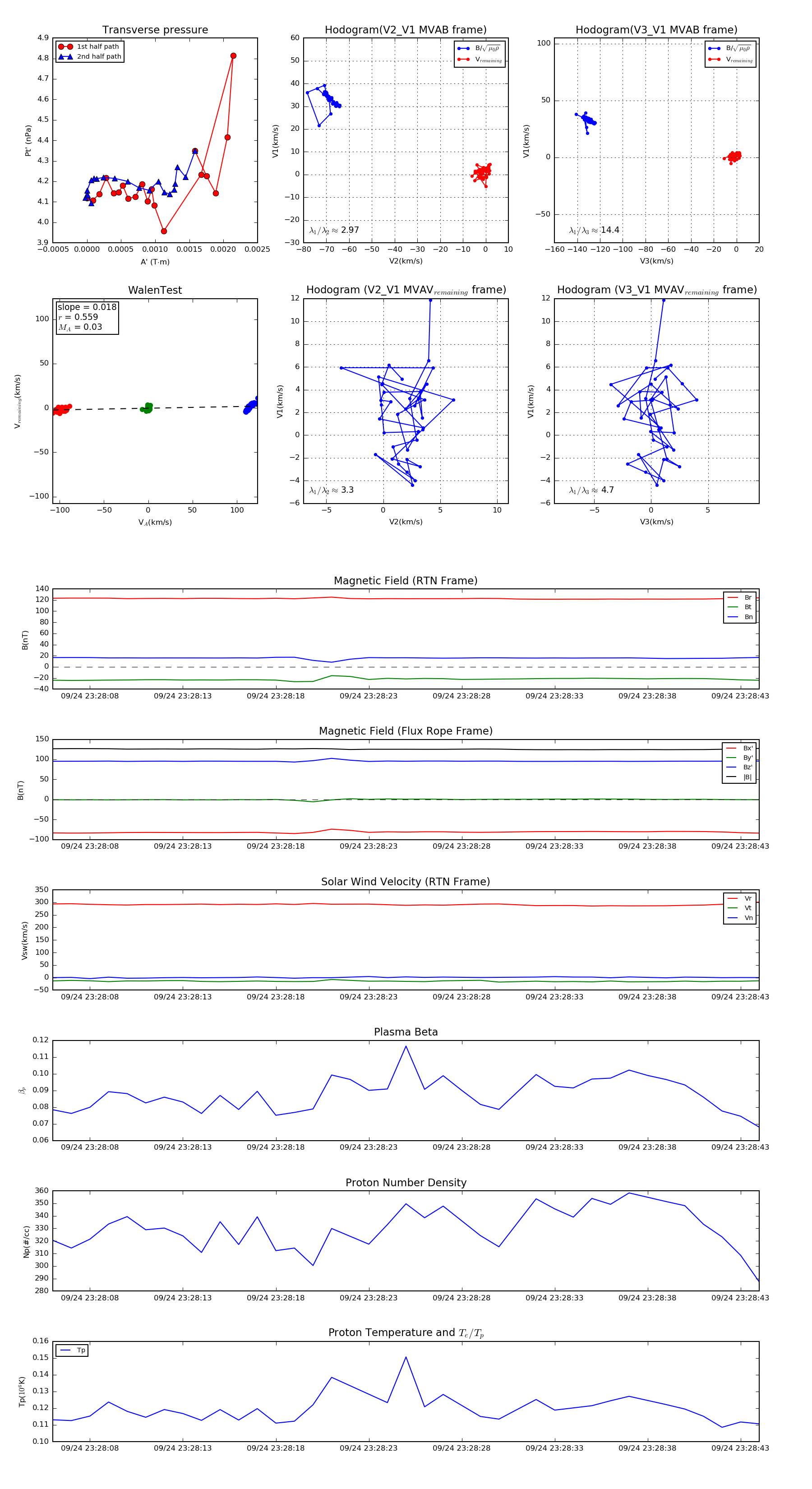Click the 'Hodogram(V3_V1 MVAB frame)' title
812x1489 pixels.
coord(656,30)
